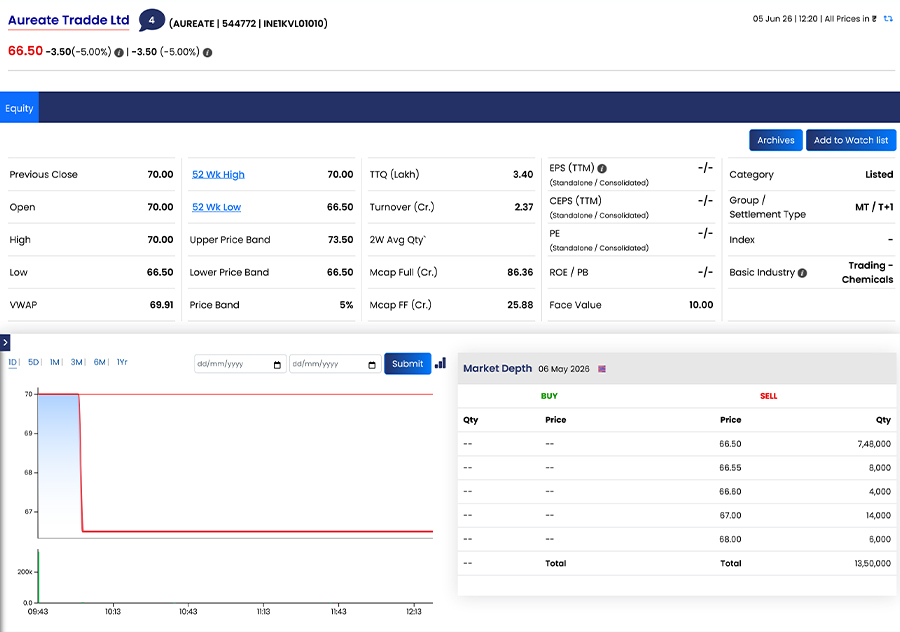Screen dimensions: 900x632
Task: Click the TTQ (Lakh) value 3.40
Action: [523, 174]
